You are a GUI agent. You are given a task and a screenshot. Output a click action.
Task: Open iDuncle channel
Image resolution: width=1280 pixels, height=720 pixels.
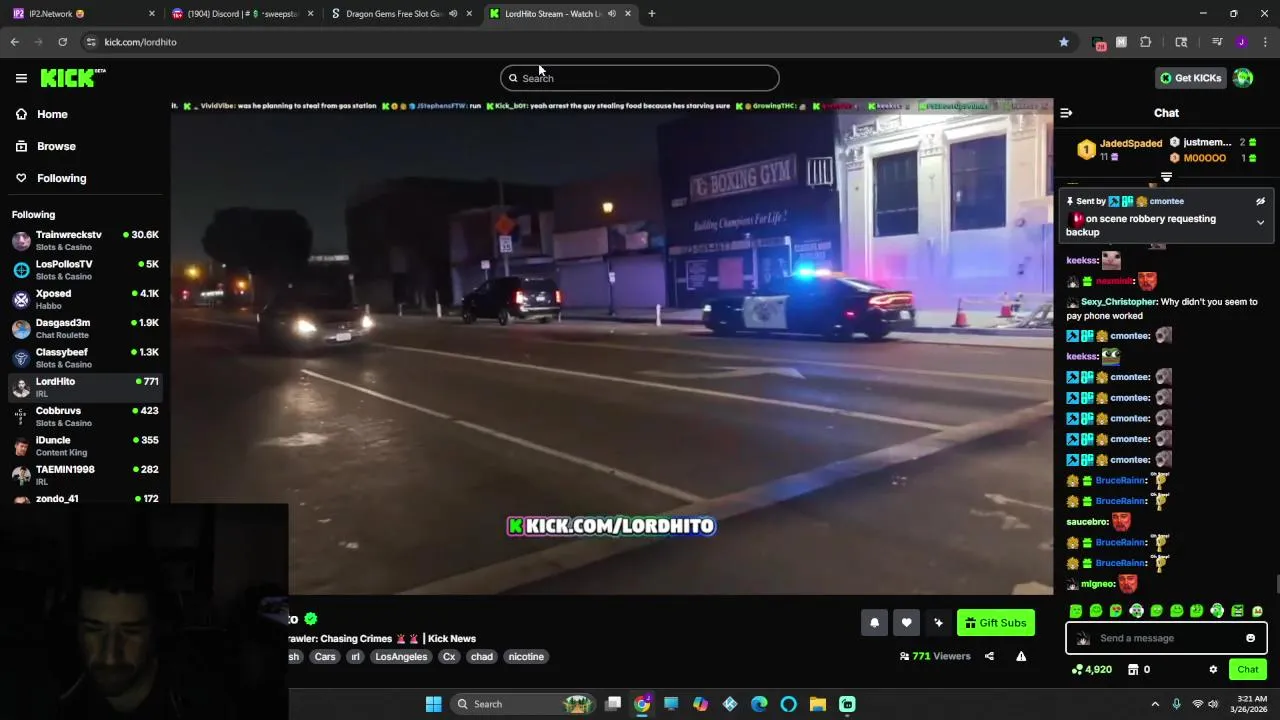tap(85, 446)
